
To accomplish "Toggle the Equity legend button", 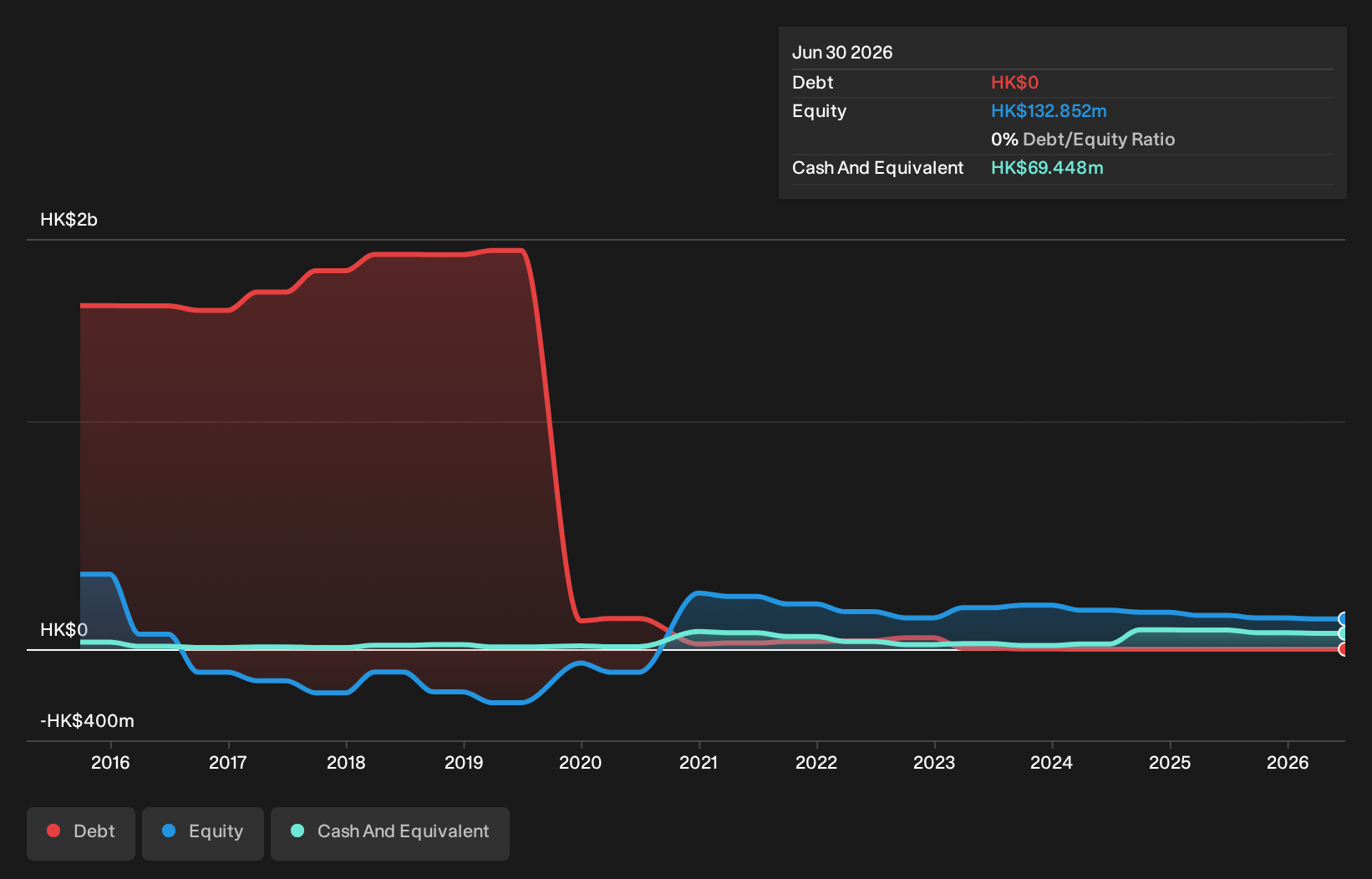I will click(203, 833).
